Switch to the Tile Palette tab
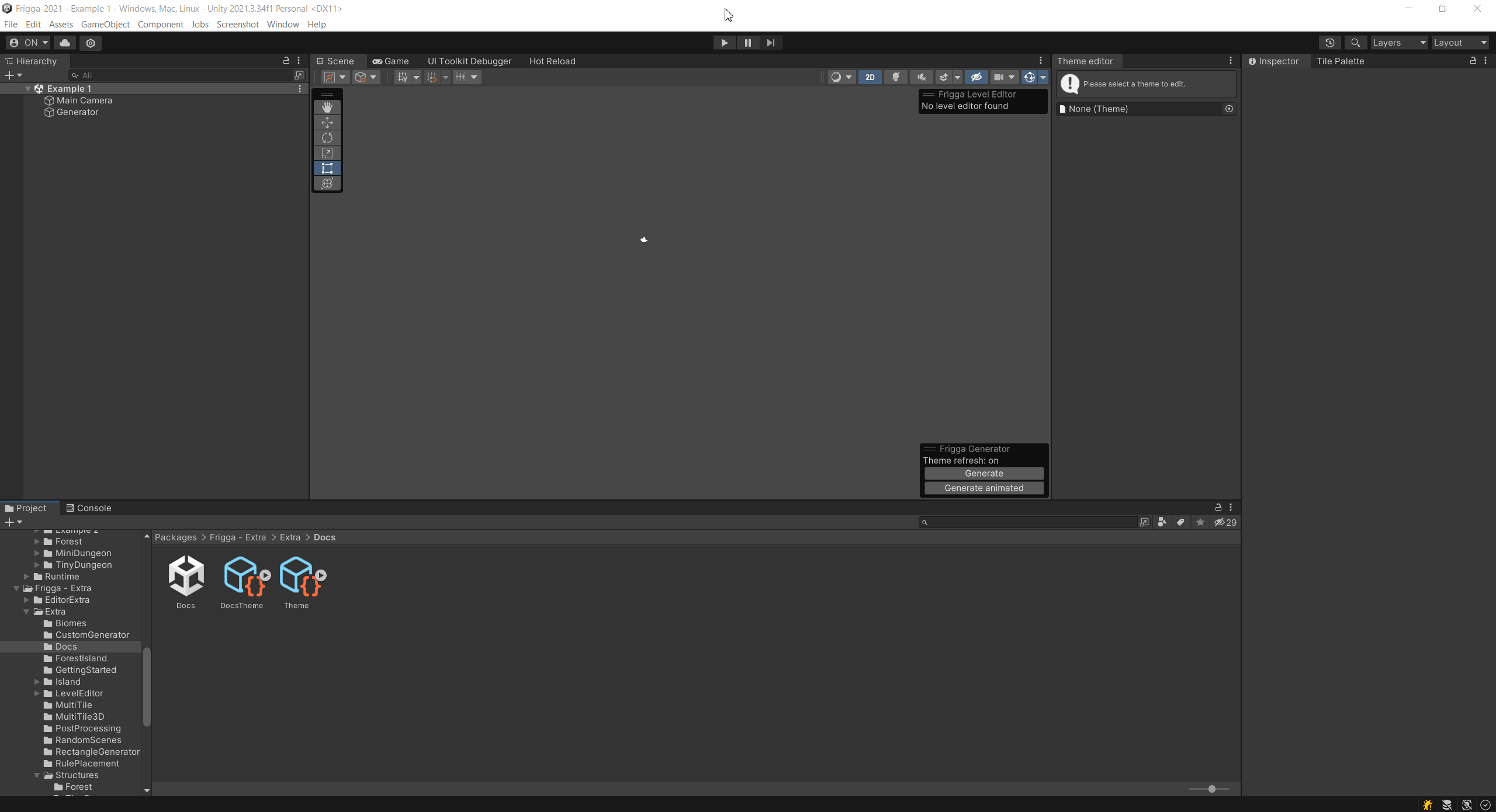Image resolution: width=1496 pixels, height=812 pixels. [1340, 61]
